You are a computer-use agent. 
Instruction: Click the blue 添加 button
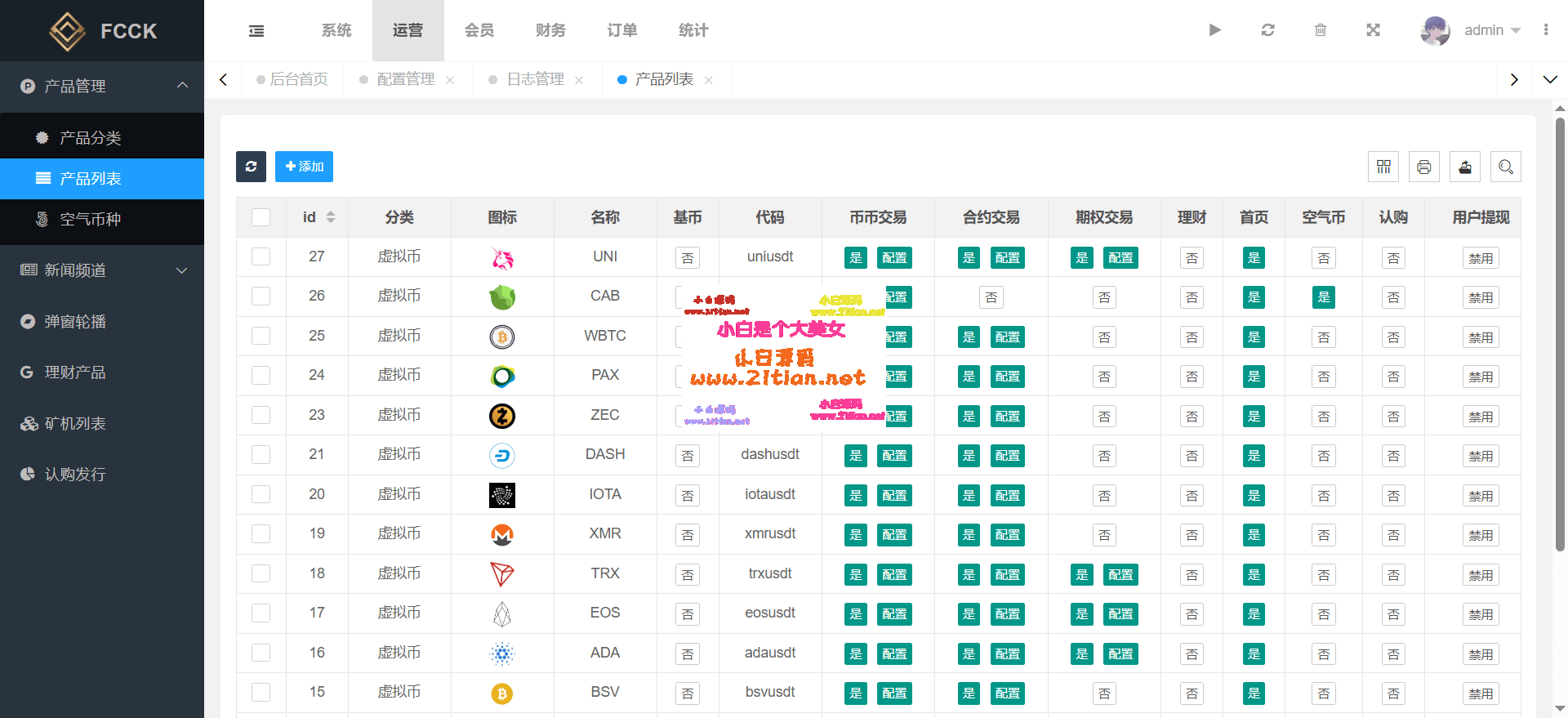coord(304,167)
